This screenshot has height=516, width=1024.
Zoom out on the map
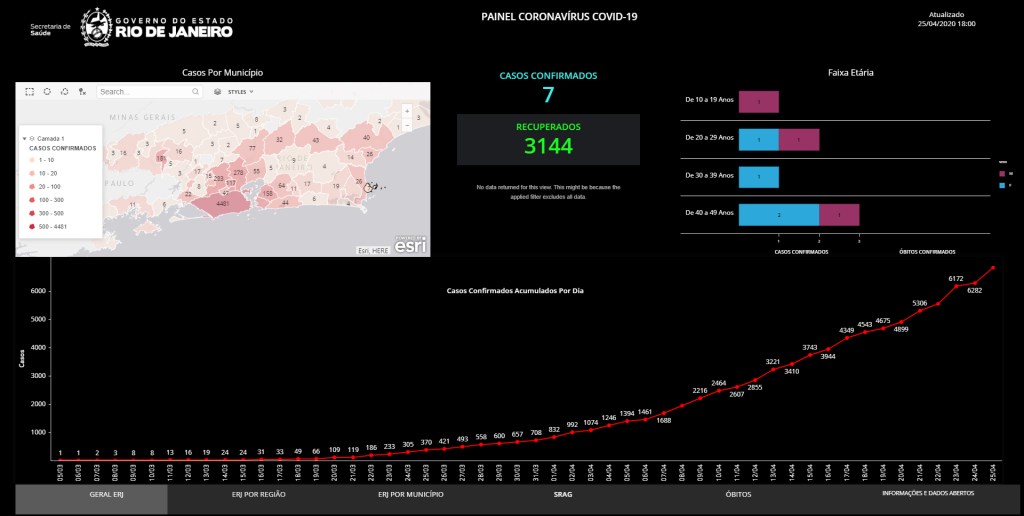point(406,126)
